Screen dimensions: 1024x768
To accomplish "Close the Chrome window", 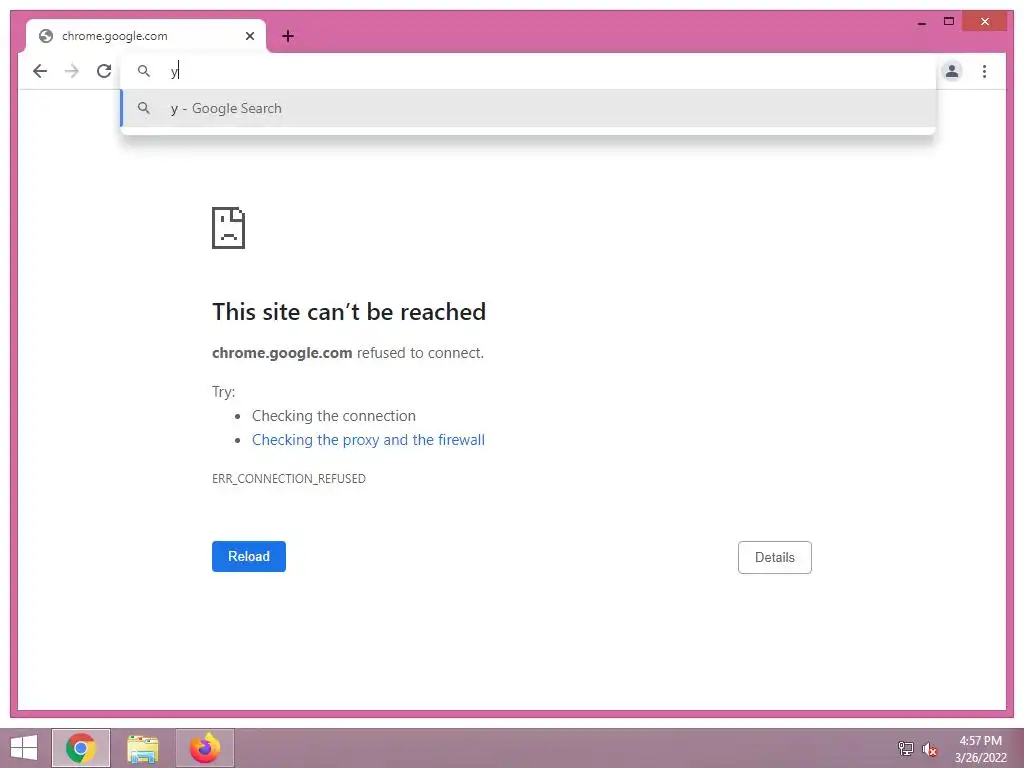I will pos(985,22).
